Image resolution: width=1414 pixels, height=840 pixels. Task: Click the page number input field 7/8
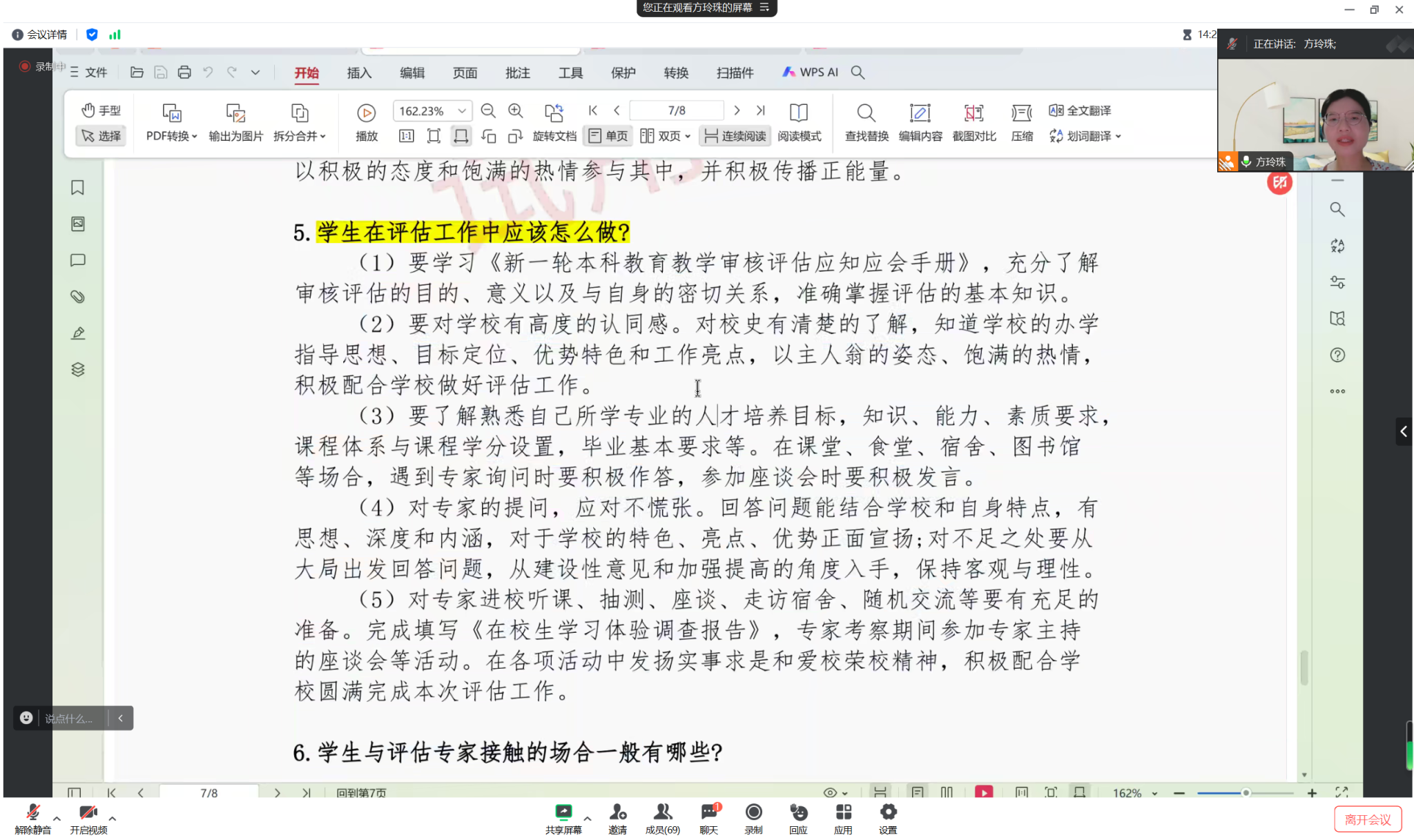click(676, 110)
